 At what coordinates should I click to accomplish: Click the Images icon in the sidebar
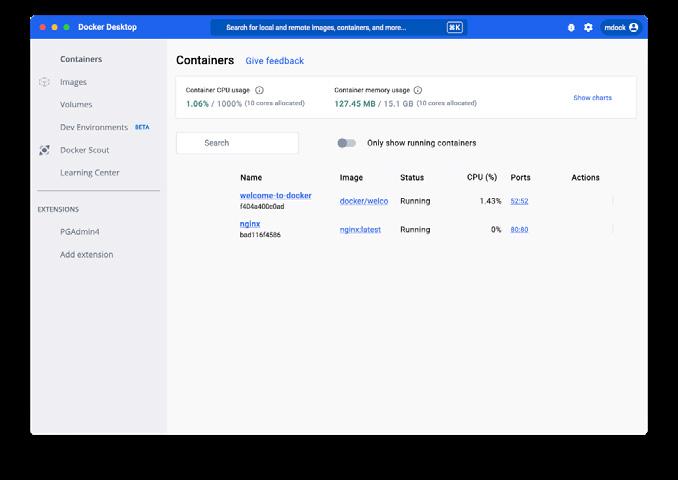44,82
